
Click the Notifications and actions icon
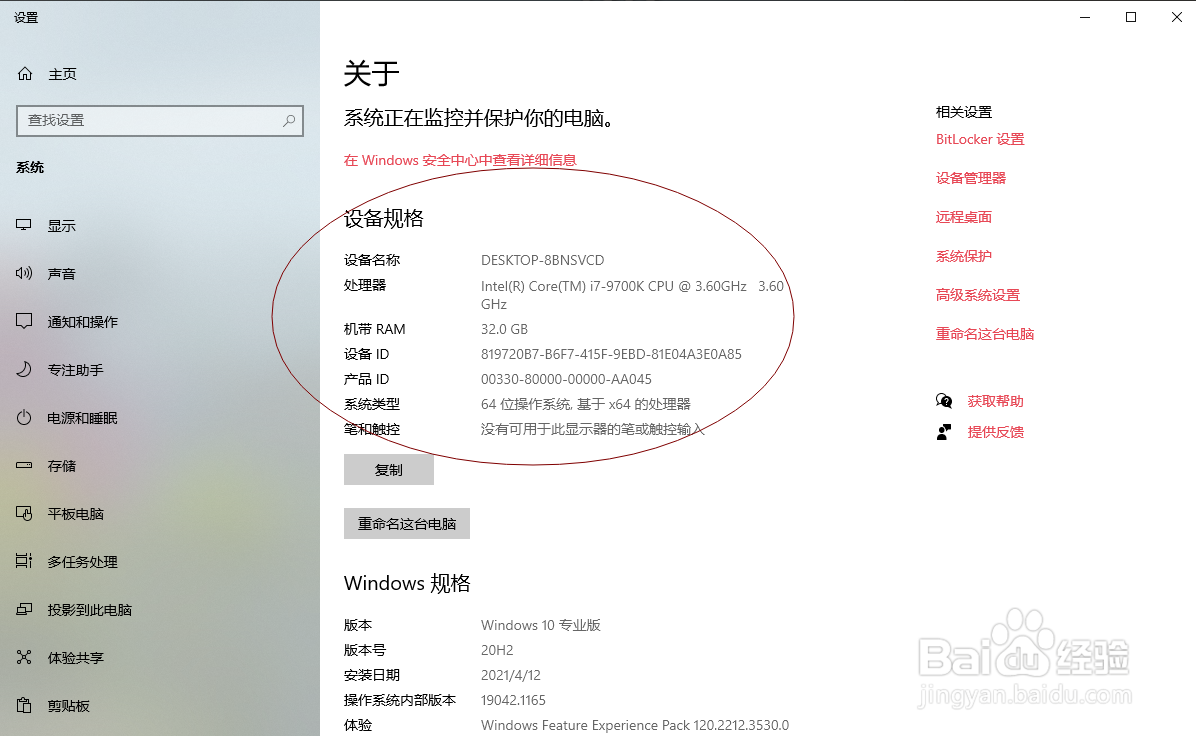tap(24, 321)
